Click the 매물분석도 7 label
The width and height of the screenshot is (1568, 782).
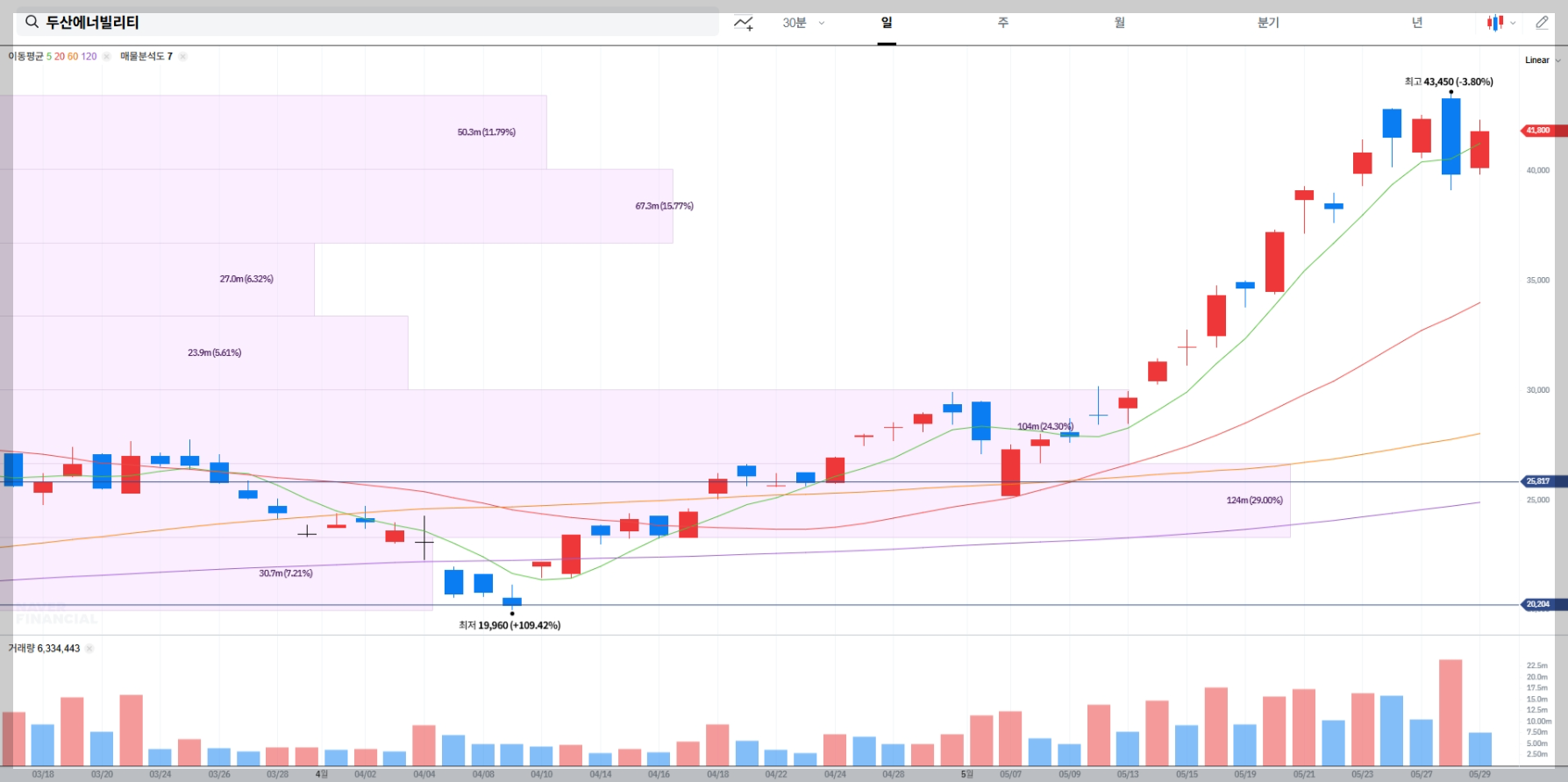(x=146, y=56)
